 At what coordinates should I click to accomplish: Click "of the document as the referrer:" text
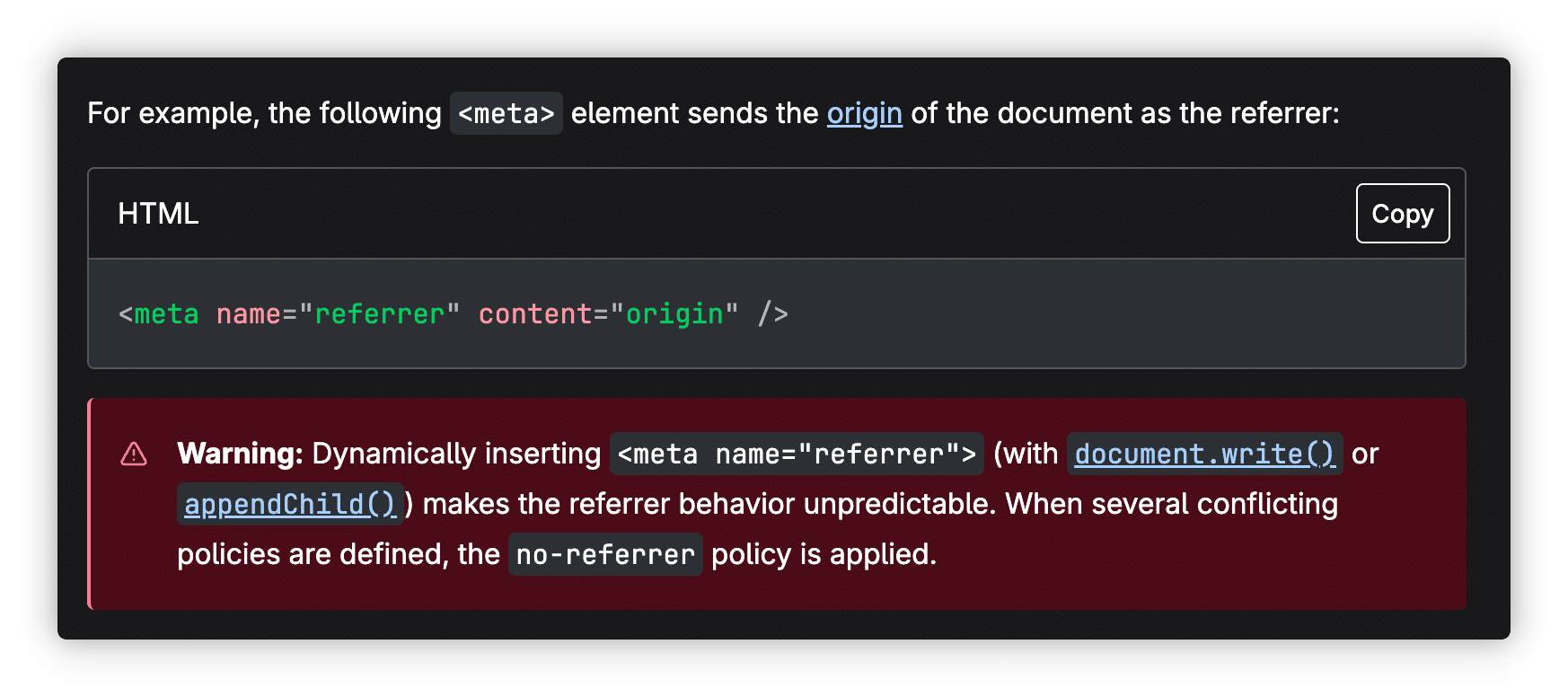pyautogui.click(x=1124, y=113)
